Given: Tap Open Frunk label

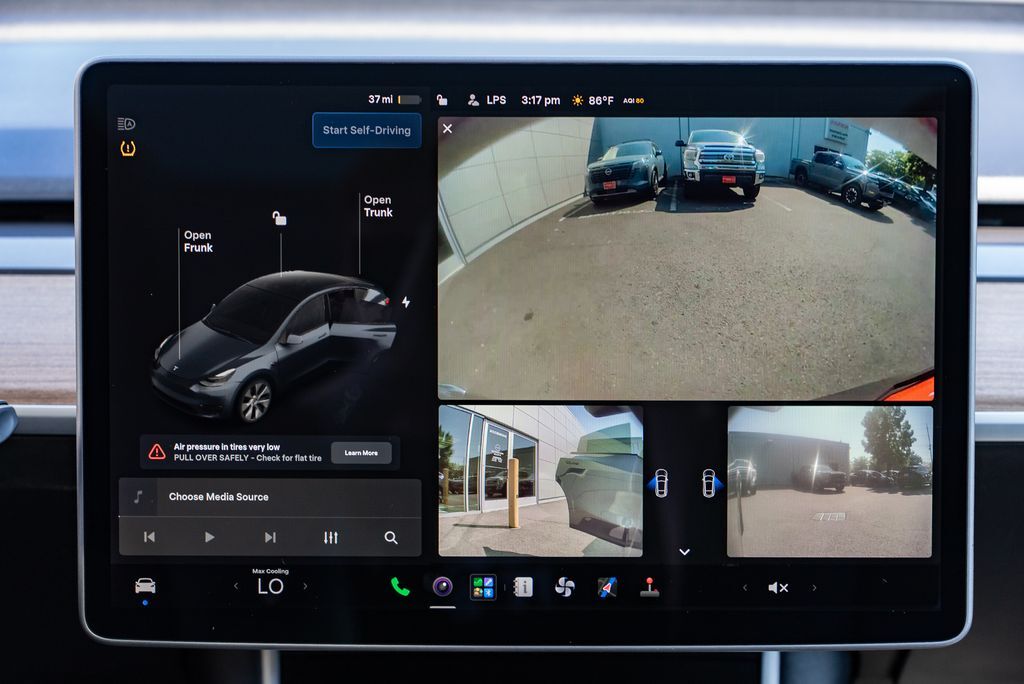Looking at the screenshot, I should point(198,241).
